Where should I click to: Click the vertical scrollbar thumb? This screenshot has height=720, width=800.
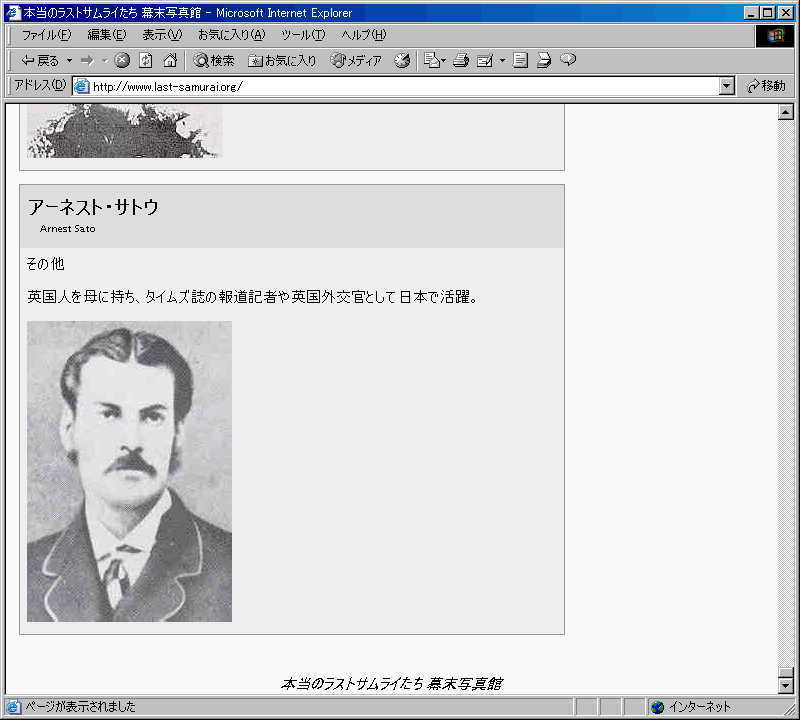coord(786,672)
